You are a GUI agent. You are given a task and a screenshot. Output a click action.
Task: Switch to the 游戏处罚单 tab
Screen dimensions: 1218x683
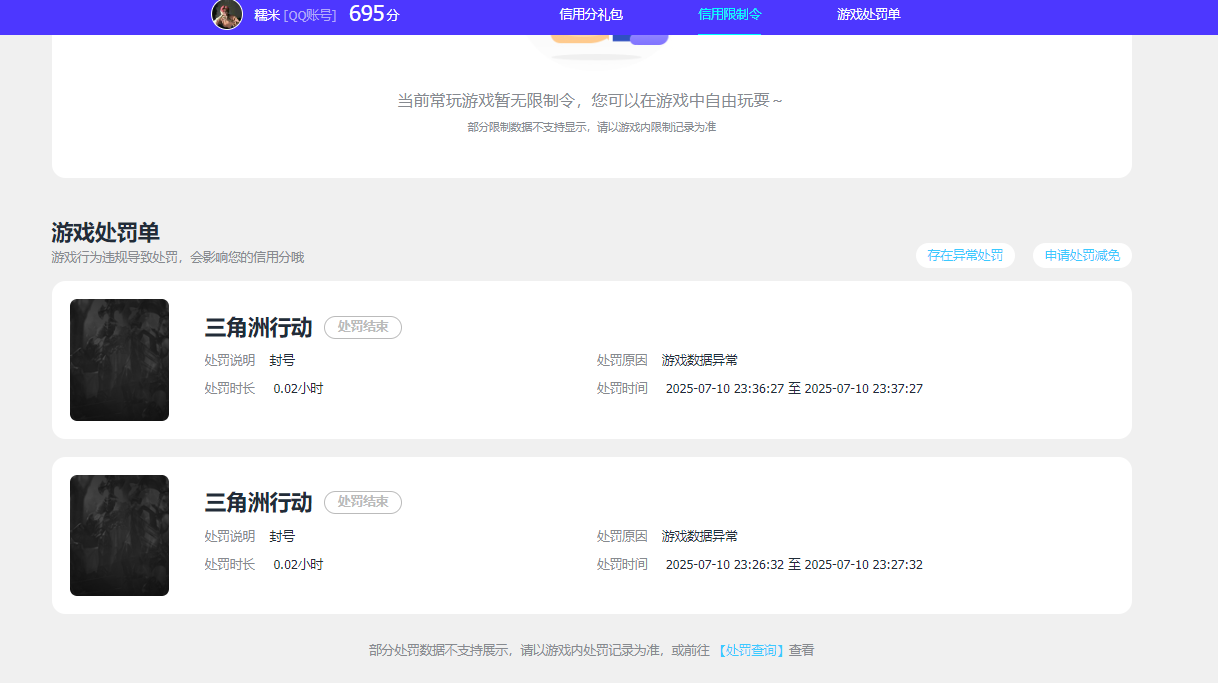[x=866, y=16]
